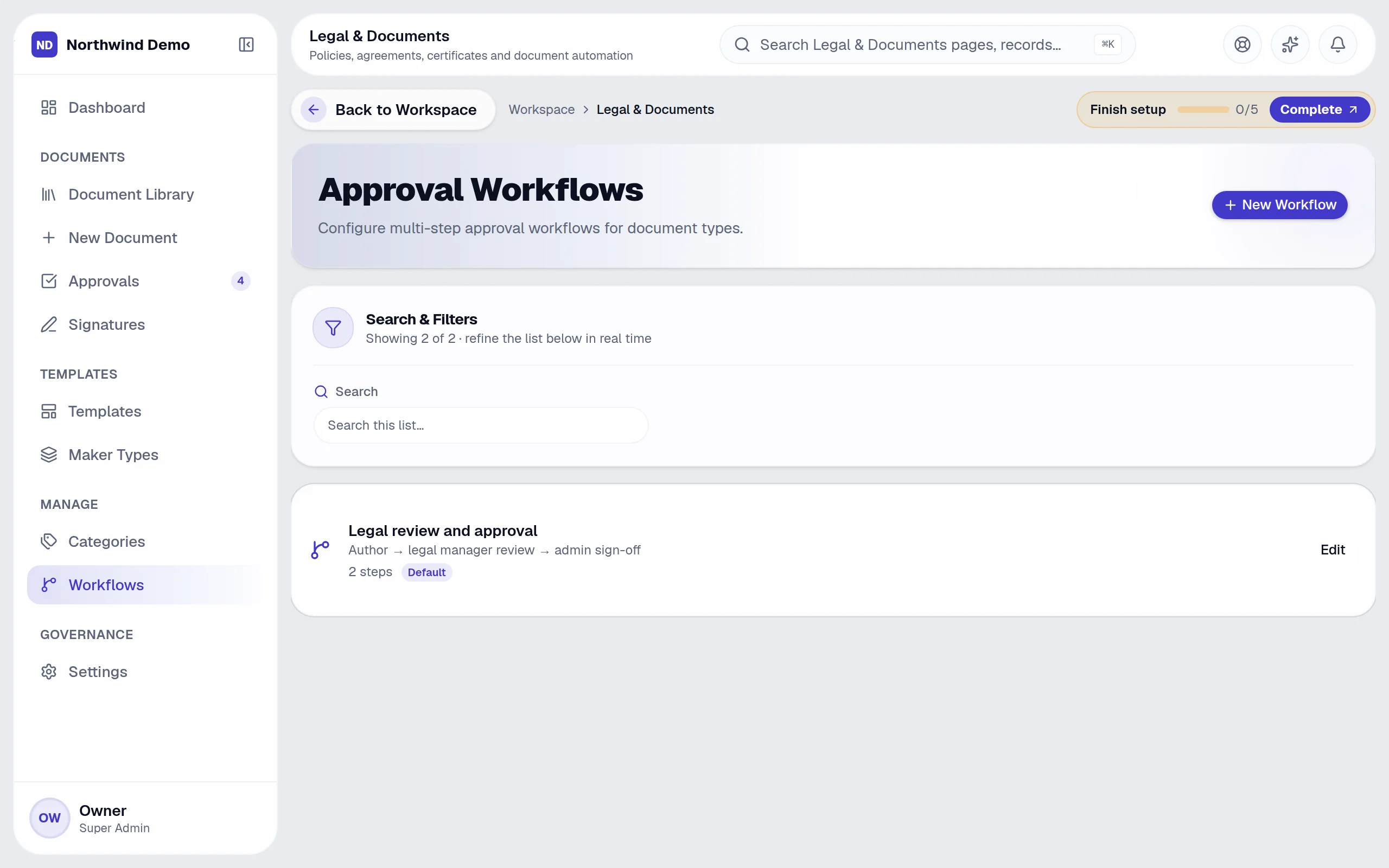Viewport: 1389px width, 868px height.
Task: Click the Workspace breadcrumb link
Action: pos(541,110)
